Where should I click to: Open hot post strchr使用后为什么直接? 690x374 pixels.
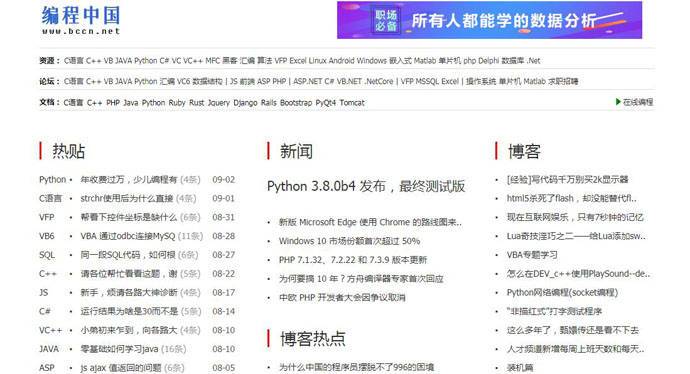[x=127, y=198]
